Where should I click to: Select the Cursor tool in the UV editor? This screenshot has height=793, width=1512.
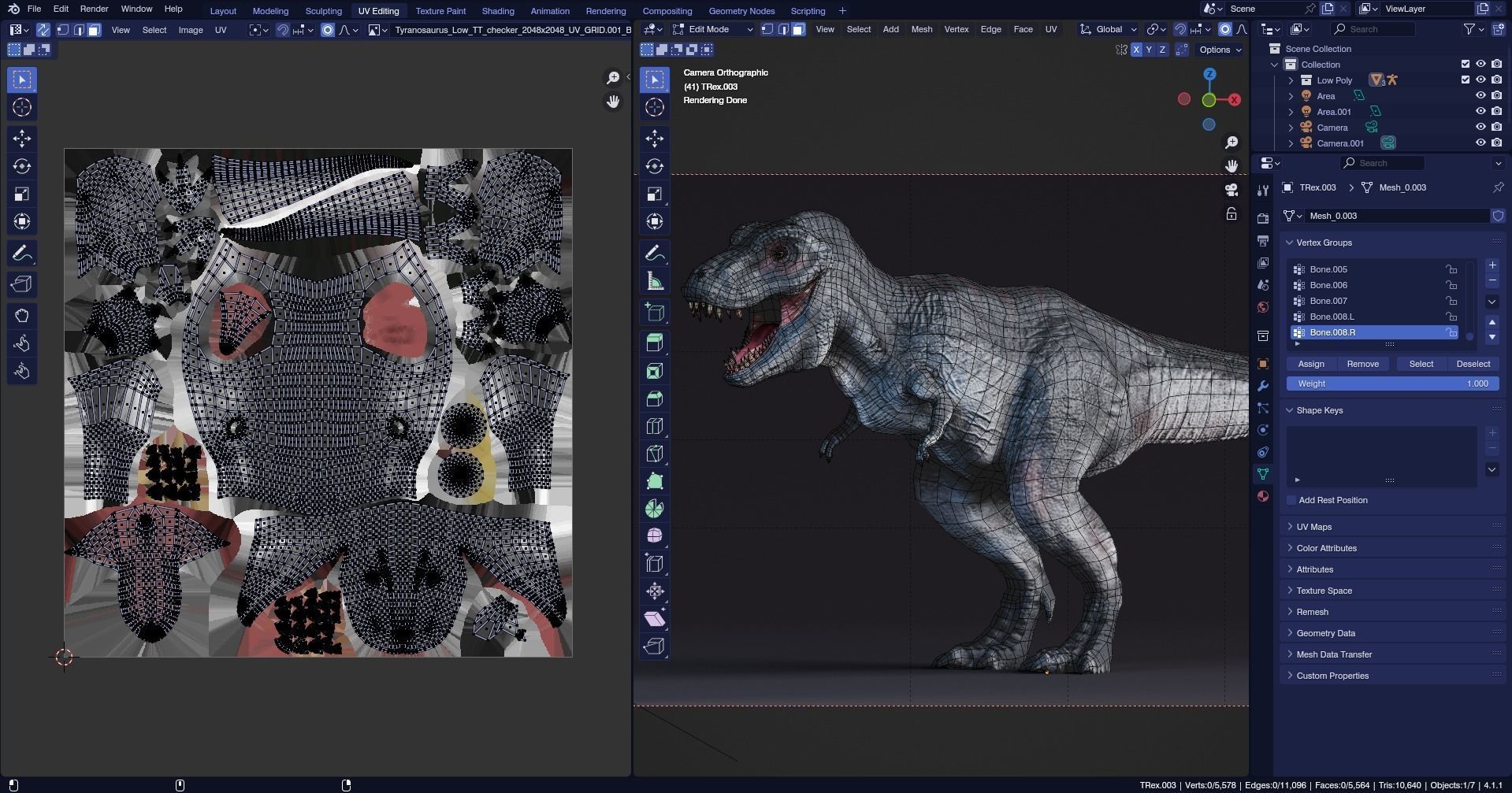[x=22, y=107]
